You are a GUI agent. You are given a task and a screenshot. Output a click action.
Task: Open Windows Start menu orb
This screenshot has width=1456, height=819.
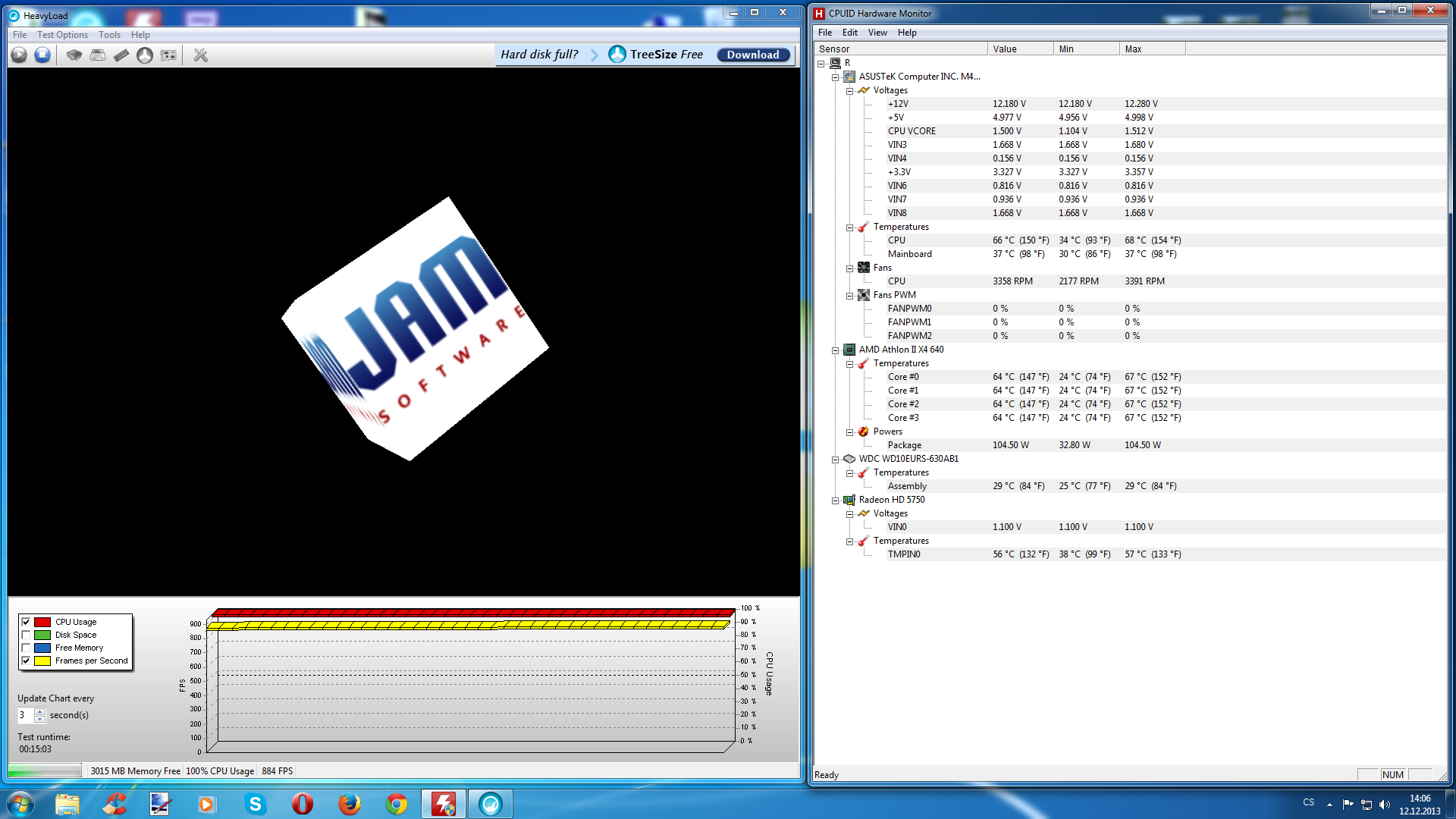[x=20, y=804]
